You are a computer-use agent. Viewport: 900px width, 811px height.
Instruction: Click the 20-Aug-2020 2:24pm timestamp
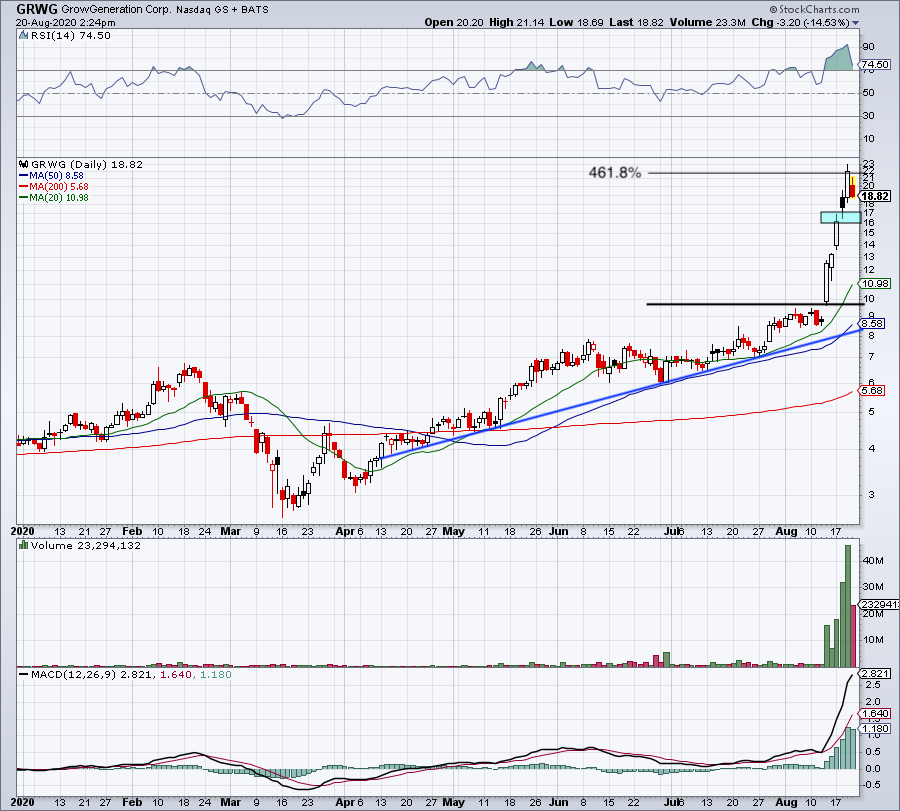65,23
